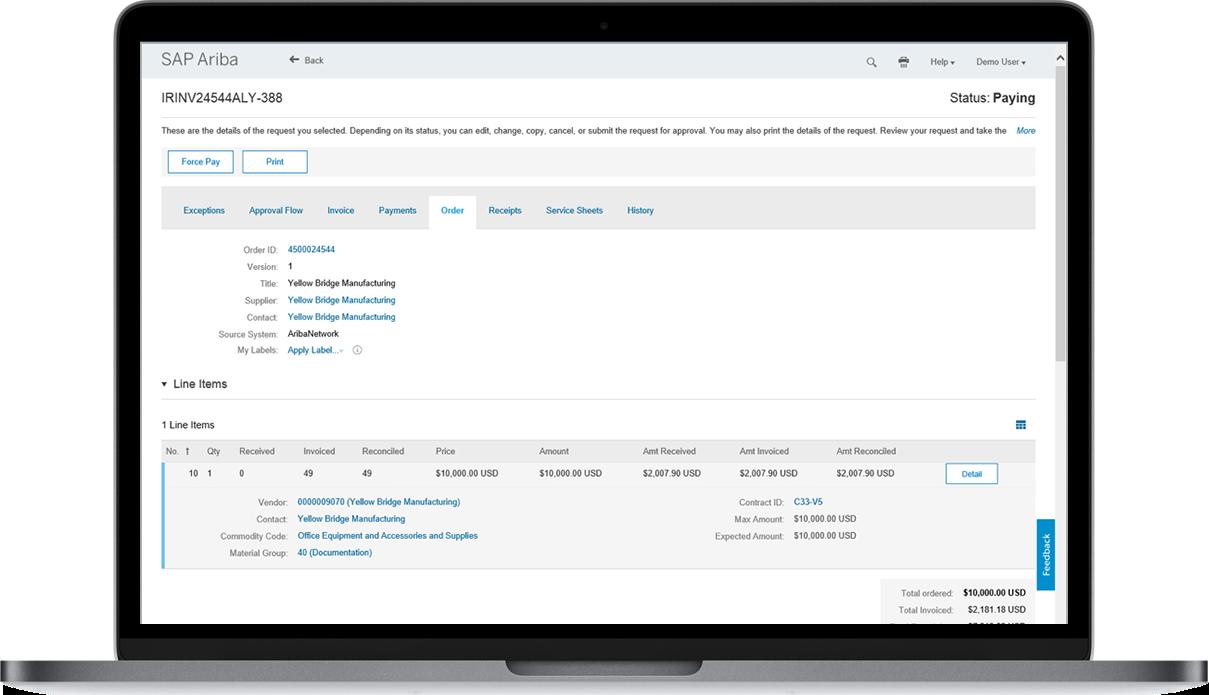Click info icon beside Apply Label
Image resolution: width=1209 pixels, height=695 pixels.
357,351
